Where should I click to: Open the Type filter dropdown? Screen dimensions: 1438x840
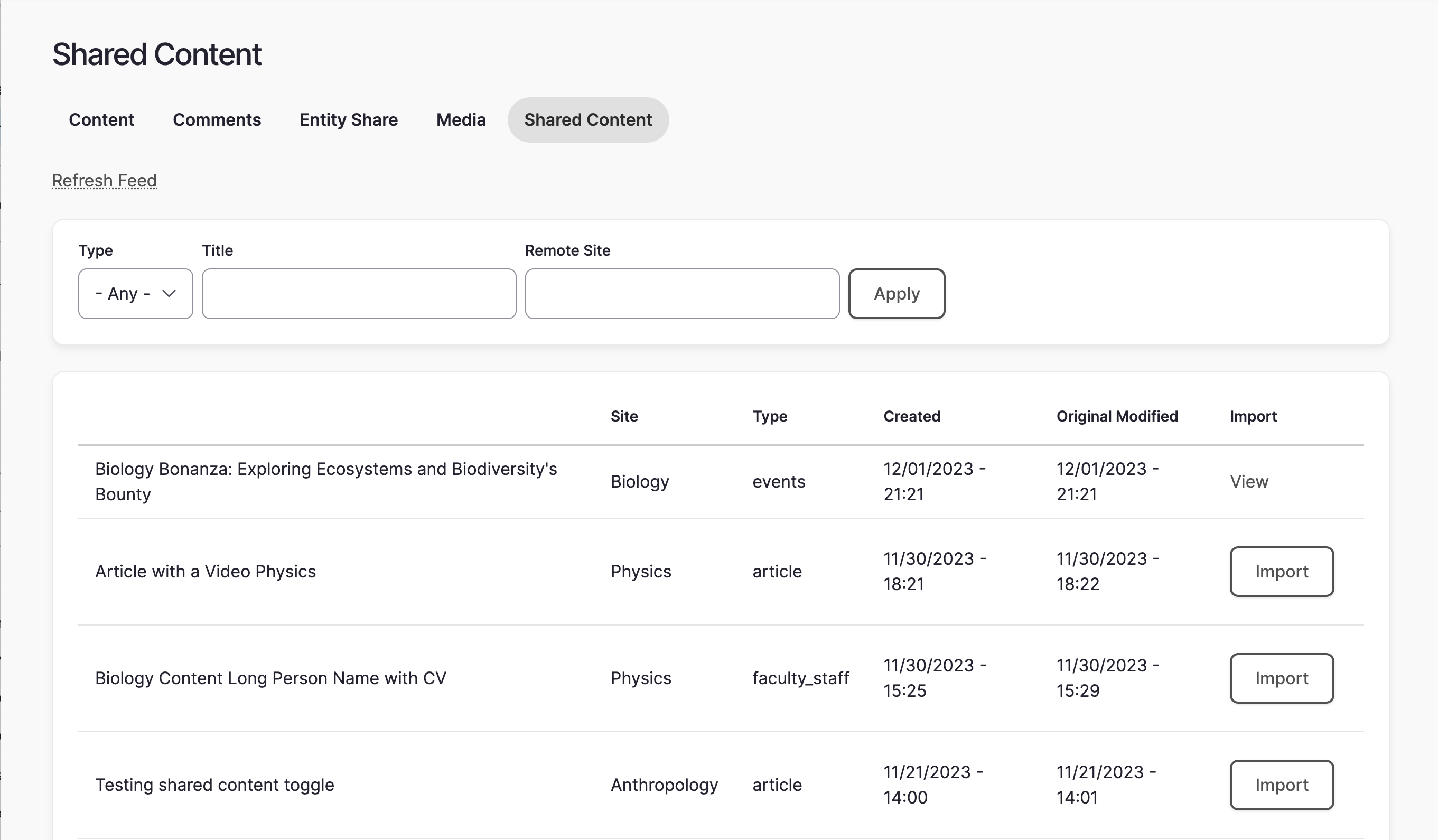pyautogui.click(x=136, y=294)
